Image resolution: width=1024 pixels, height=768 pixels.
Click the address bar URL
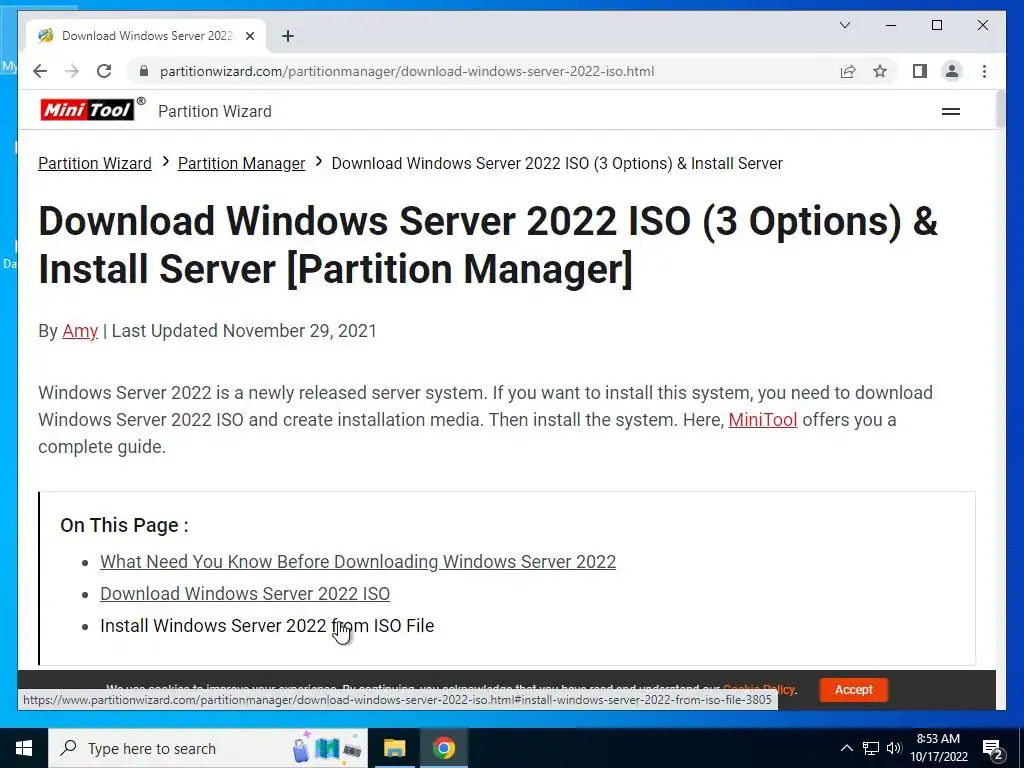click(407, 71)
